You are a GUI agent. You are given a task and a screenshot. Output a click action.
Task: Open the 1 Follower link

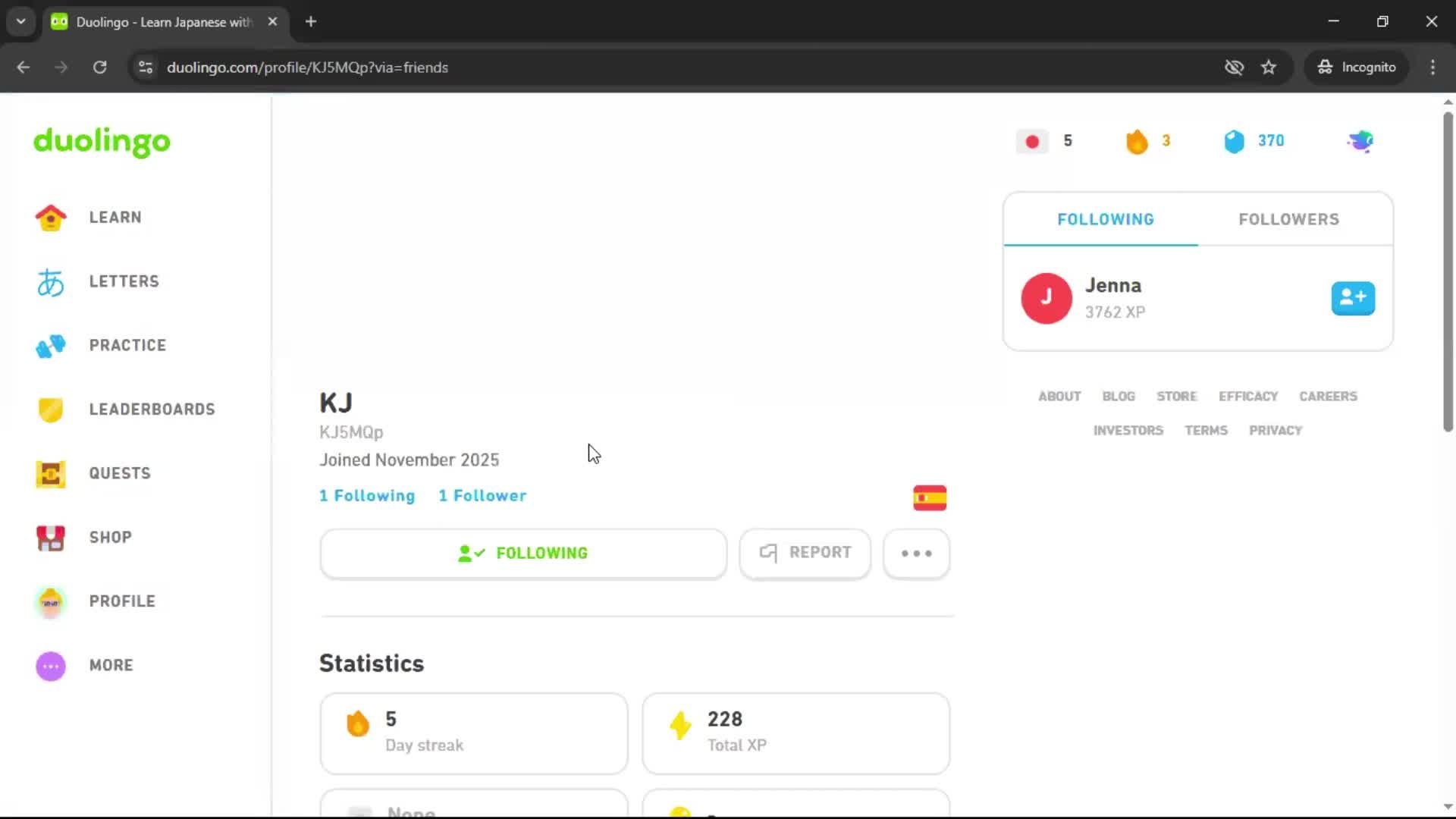[x=482, y=495]
